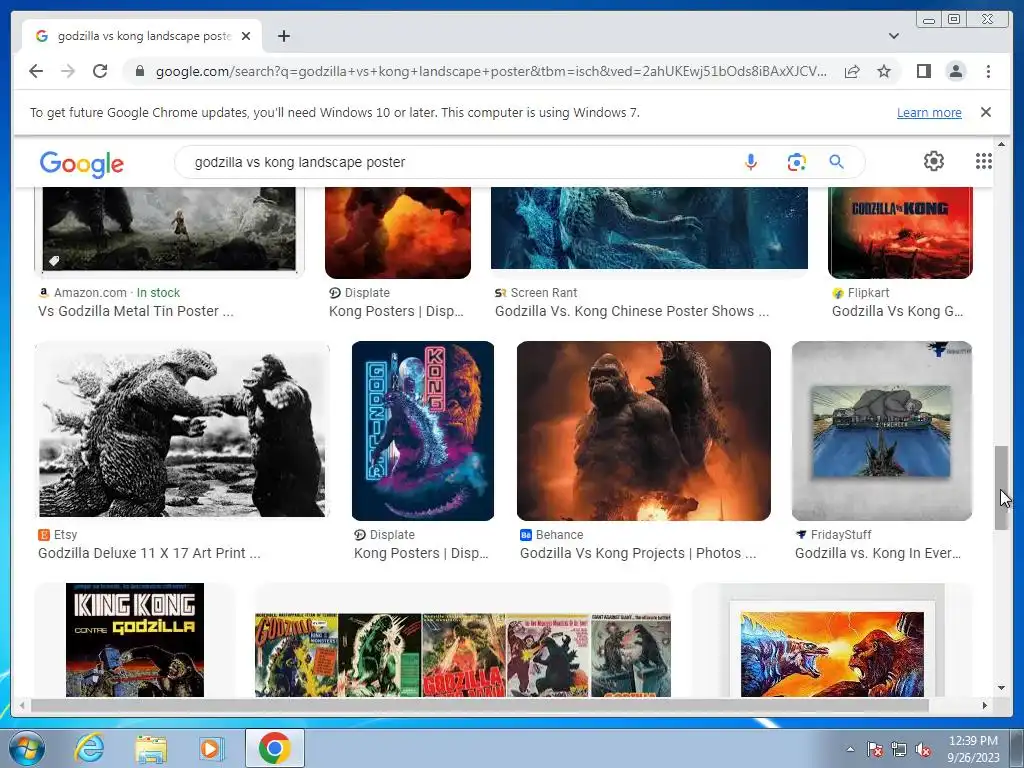Click the Amazon.com In stock label
Image resolution: width=1024 pixels, height=768 pixels.
click(x=109, y=293)
